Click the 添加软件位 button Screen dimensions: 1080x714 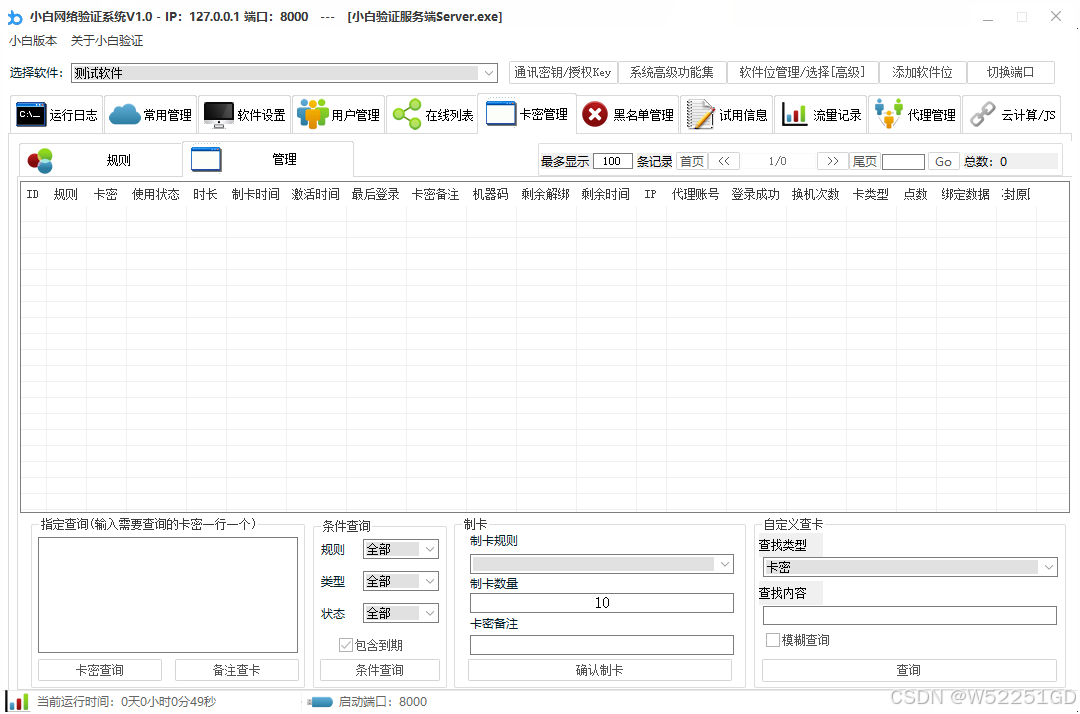click(922, 72)
